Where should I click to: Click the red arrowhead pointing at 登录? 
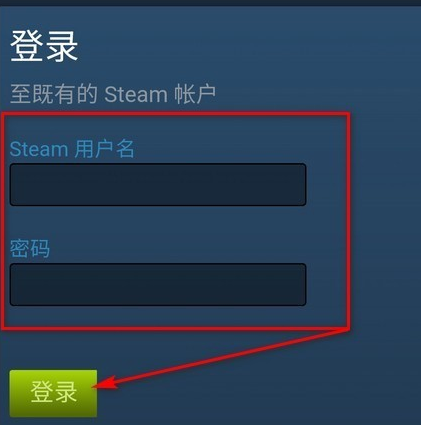[104, 383]
